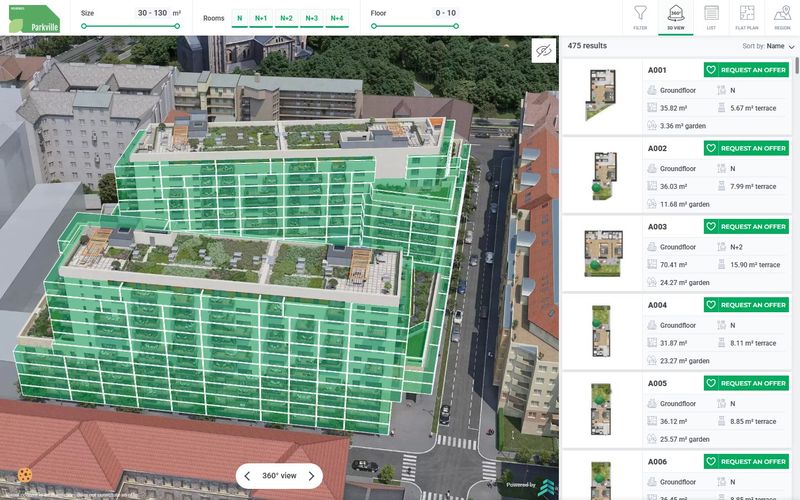The image size is (800, 500).
Task: Click the area icon beside 70.41 m²
Action: pyautogui.click(x=652, y=264)
